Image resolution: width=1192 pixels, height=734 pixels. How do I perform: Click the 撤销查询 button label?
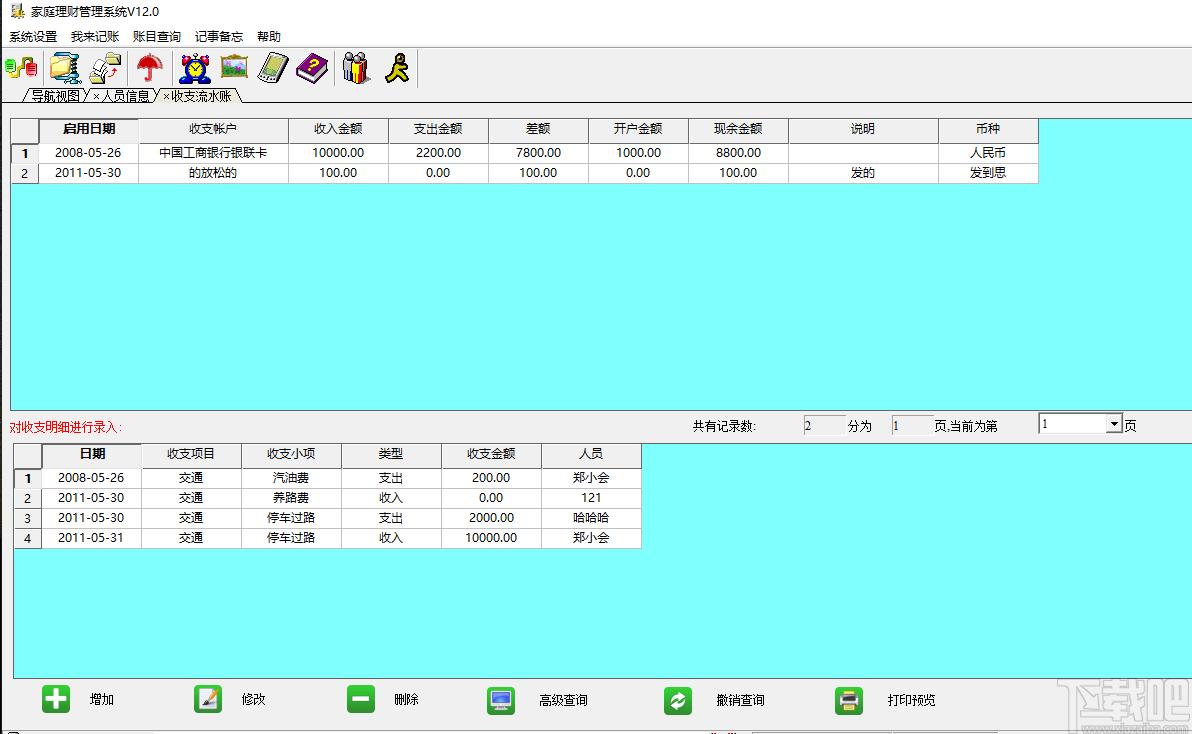740,700
